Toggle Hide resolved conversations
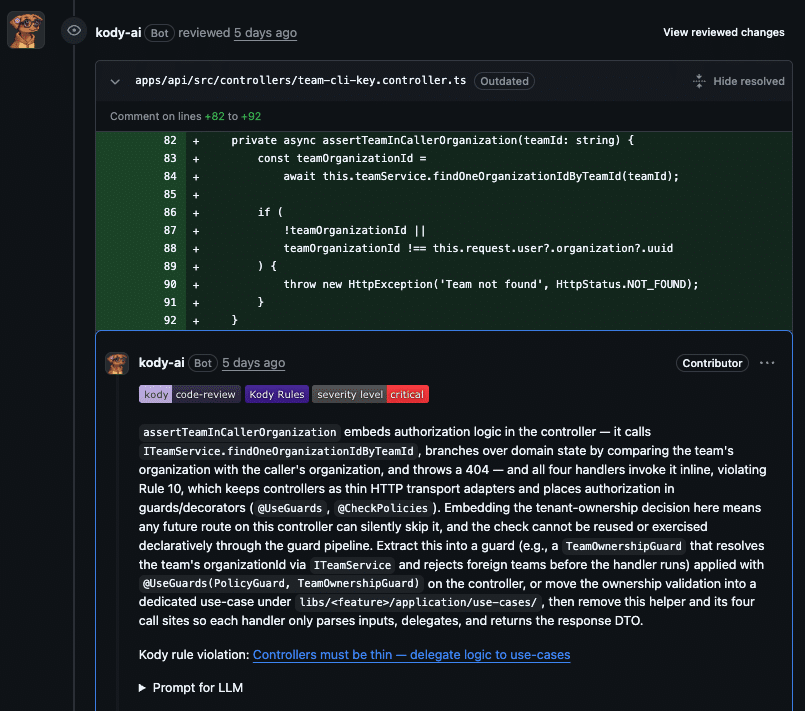 tap(749, 81)
